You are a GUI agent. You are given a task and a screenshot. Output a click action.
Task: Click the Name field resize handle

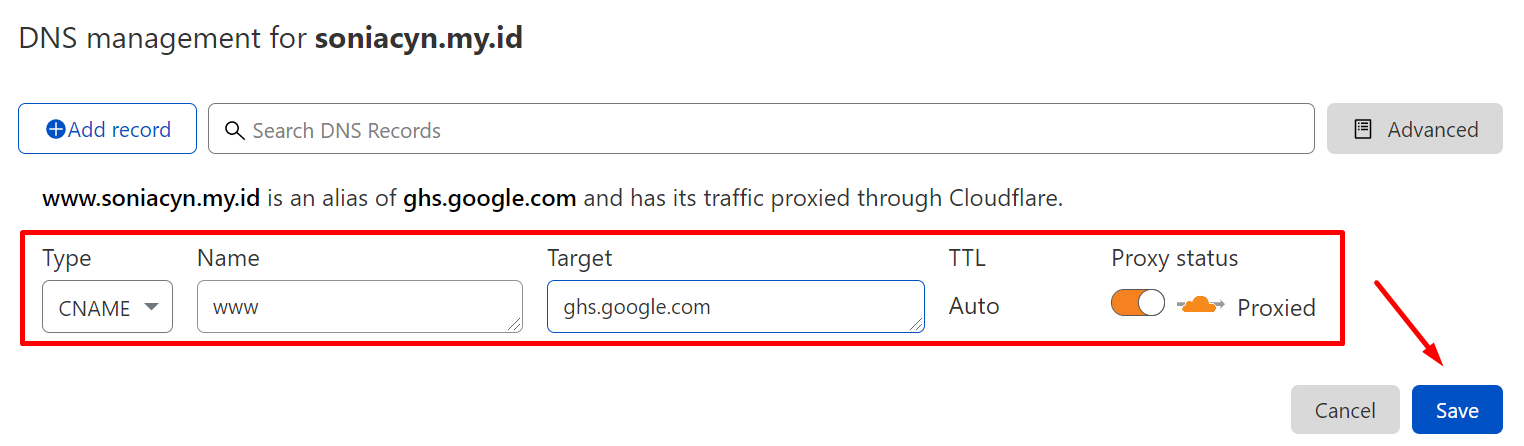coord(515,324)
